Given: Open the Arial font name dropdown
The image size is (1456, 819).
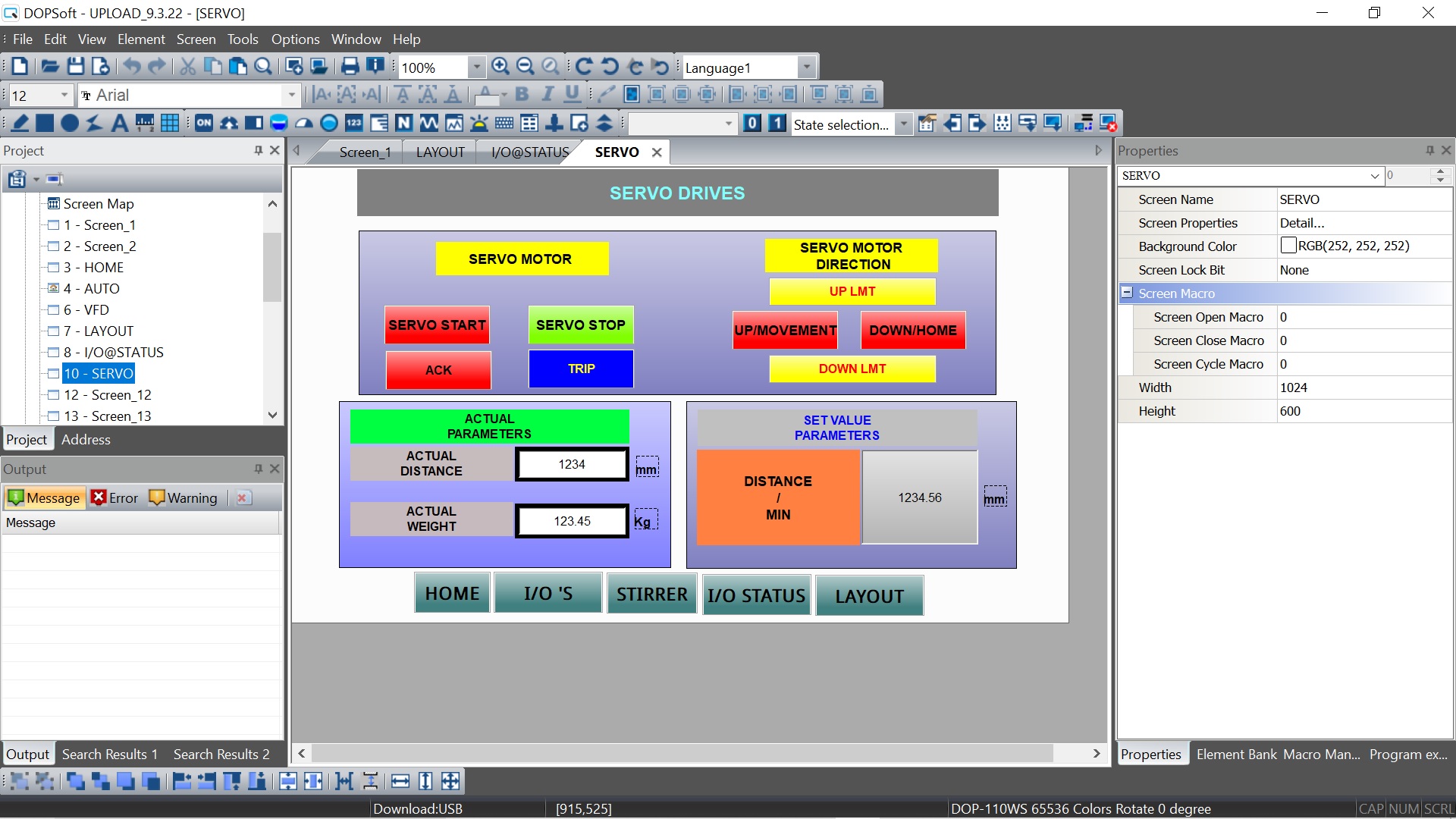Looking at the screenshot, I should 291,95.
